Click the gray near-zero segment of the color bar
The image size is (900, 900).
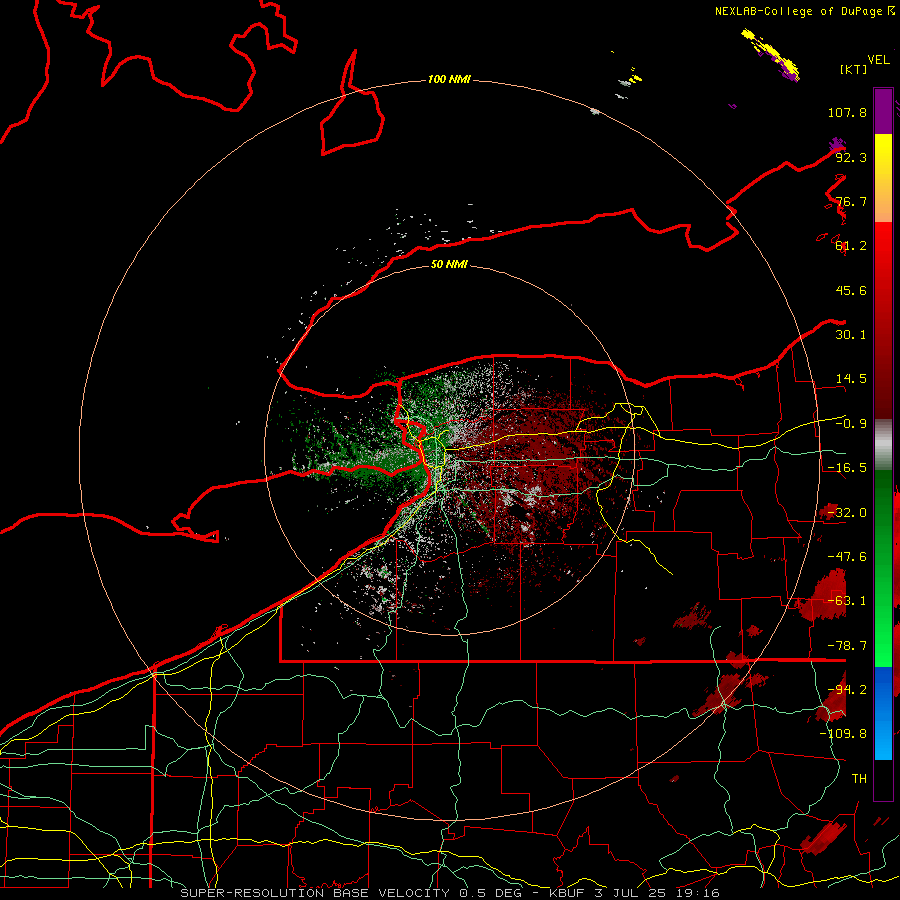tap(883, 445)
